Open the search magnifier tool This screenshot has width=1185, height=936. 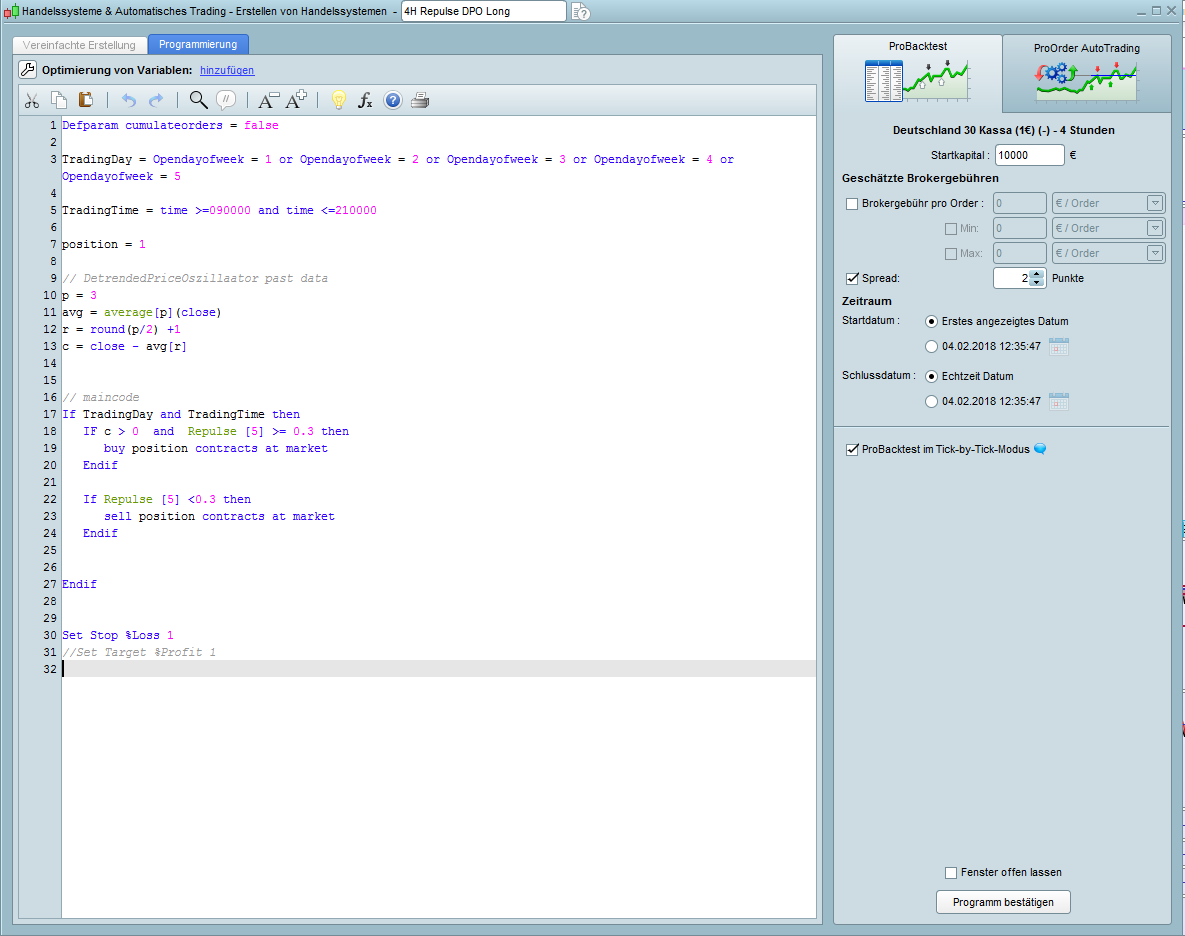[198, 100]
